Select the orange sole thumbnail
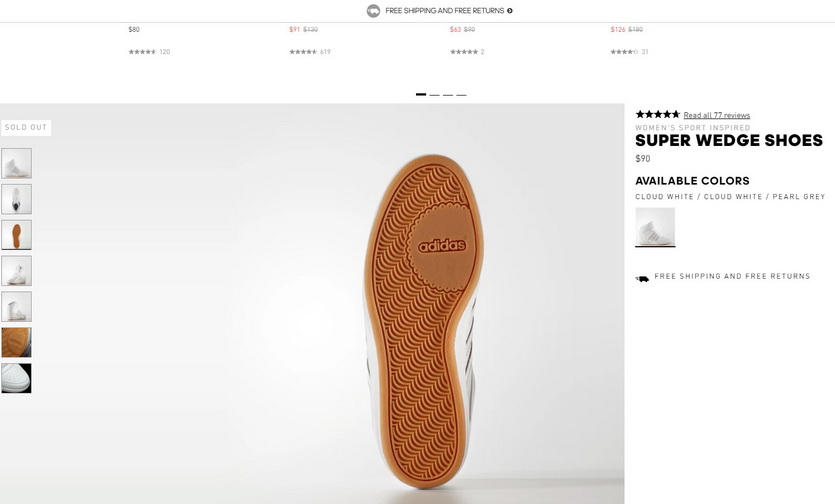 16,235
